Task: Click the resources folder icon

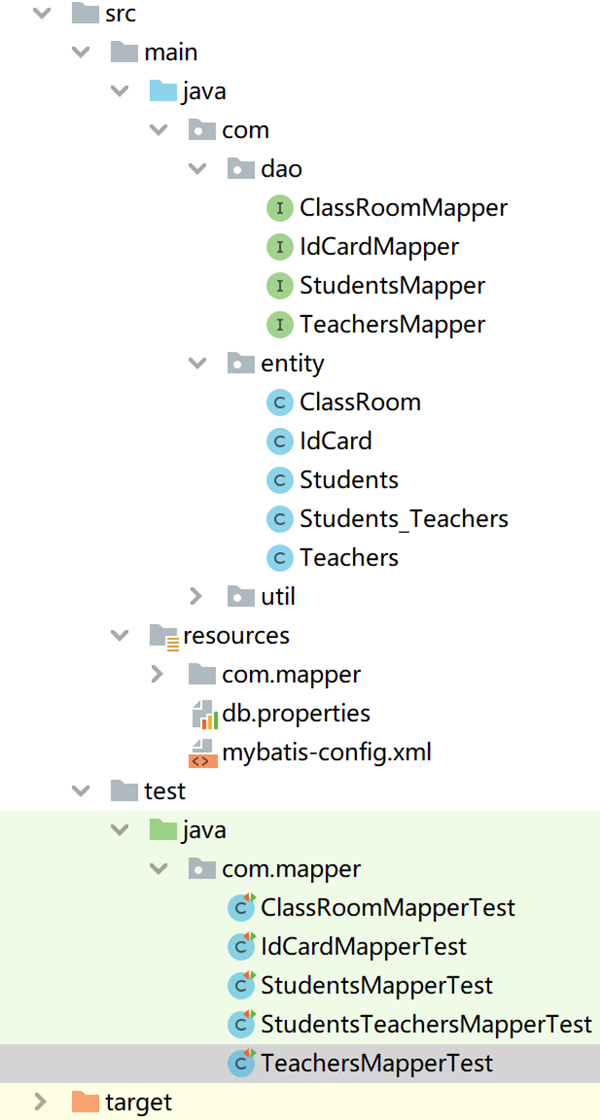Action: (x=163, y=636)
